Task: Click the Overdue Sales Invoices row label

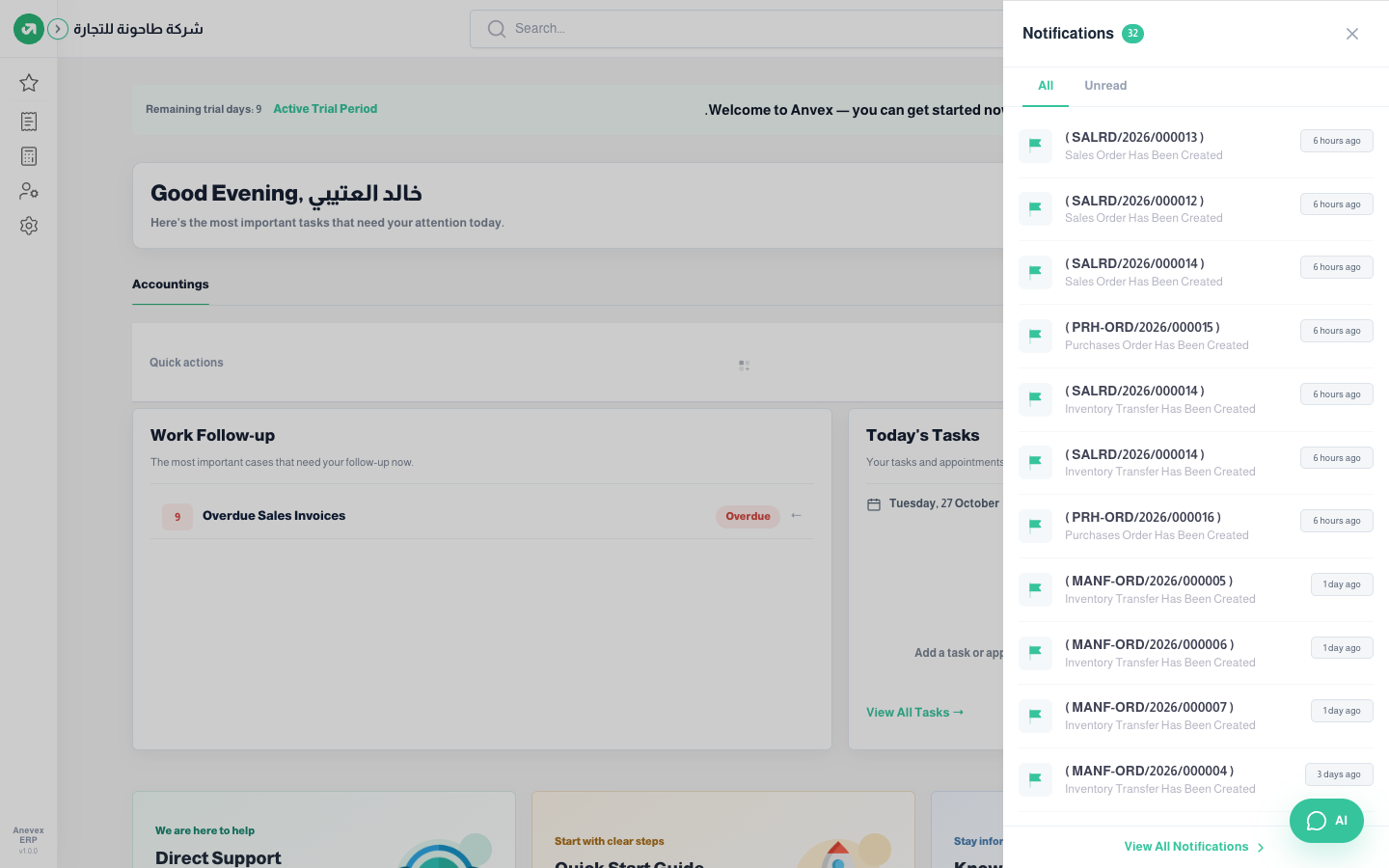Action: point(274,516)
